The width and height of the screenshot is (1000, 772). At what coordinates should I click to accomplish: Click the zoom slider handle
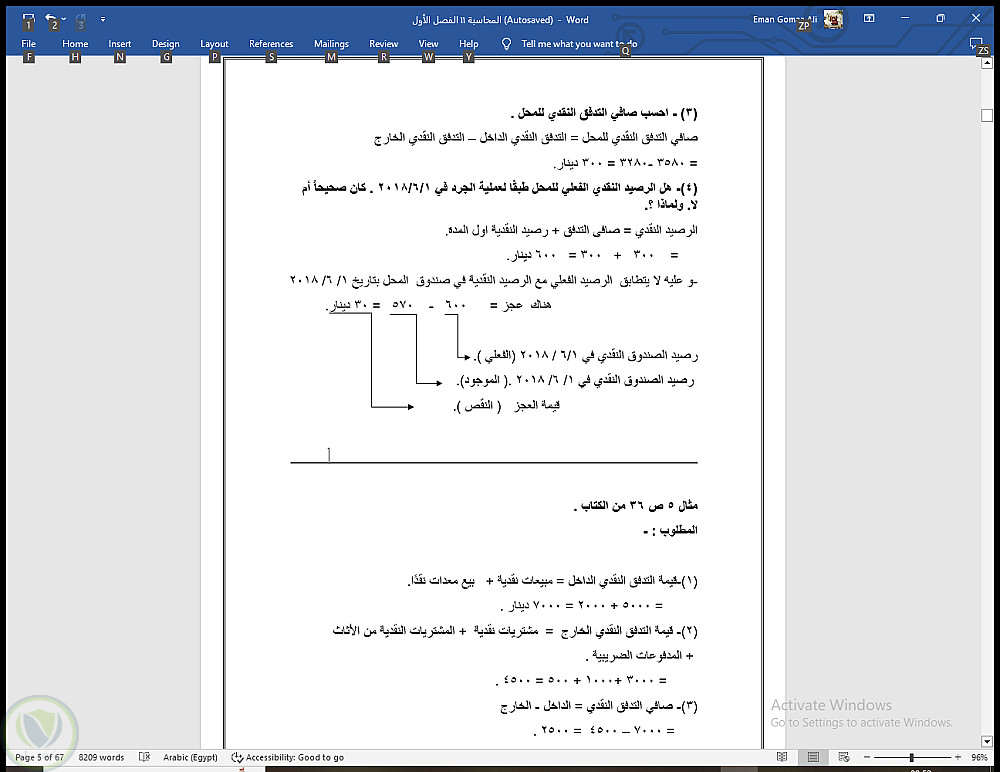[912, 757]
